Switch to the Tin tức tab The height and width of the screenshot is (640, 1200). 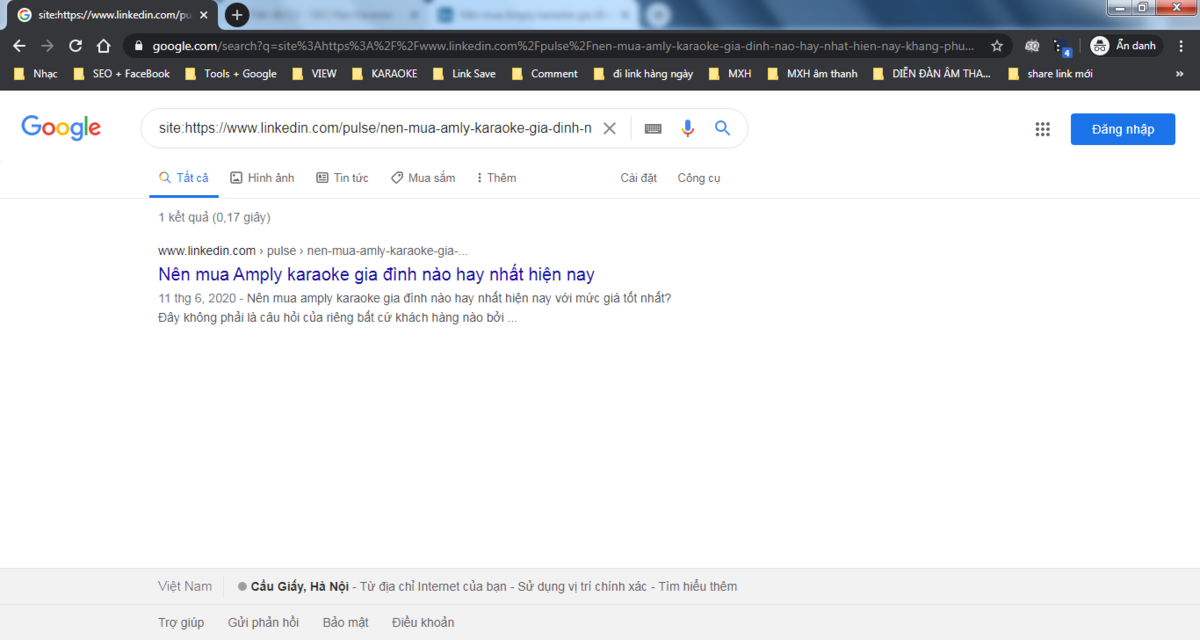click(x=342, y=178)
